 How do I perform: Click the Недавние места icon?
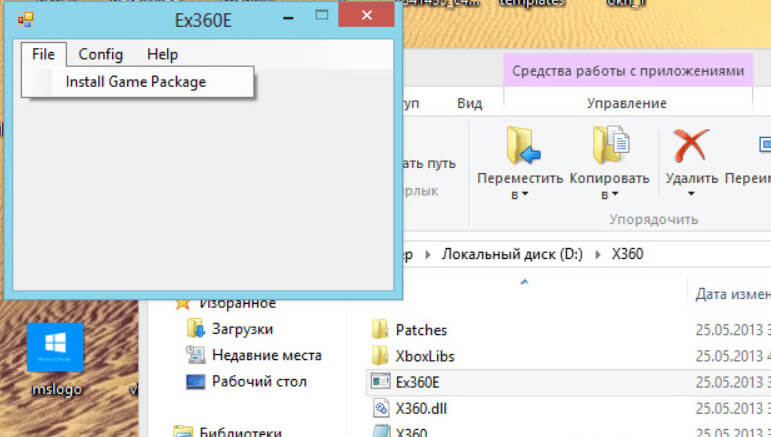196,354
